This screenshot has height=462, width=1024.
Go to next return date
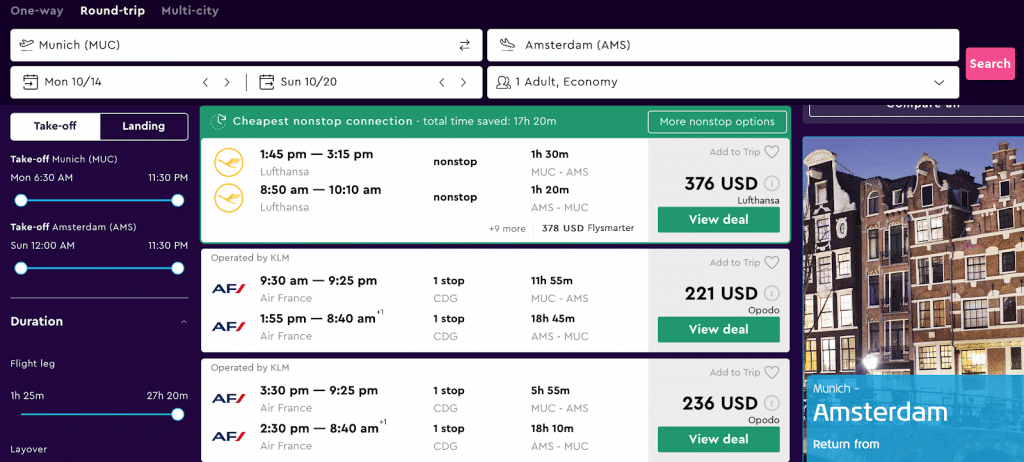[x=463, y=82]
